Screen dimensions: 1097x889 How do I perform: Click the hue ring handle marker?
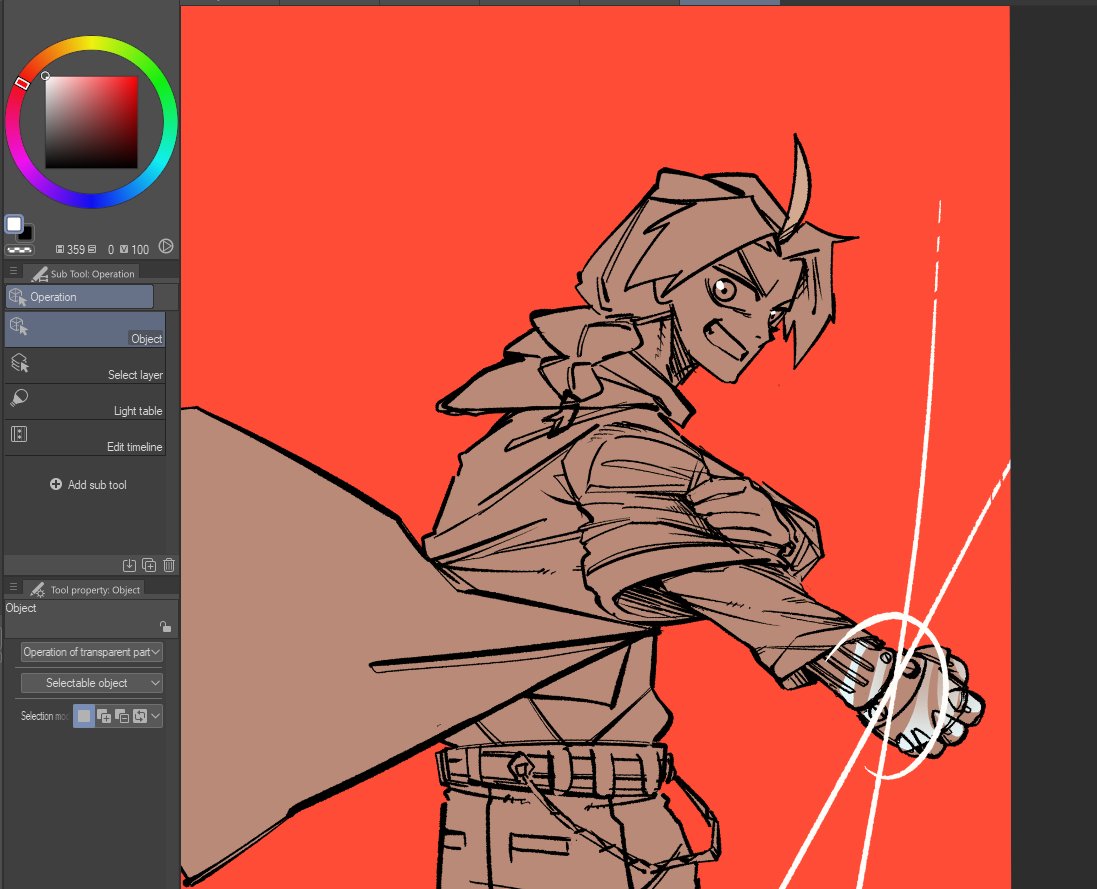click(22, 83)
